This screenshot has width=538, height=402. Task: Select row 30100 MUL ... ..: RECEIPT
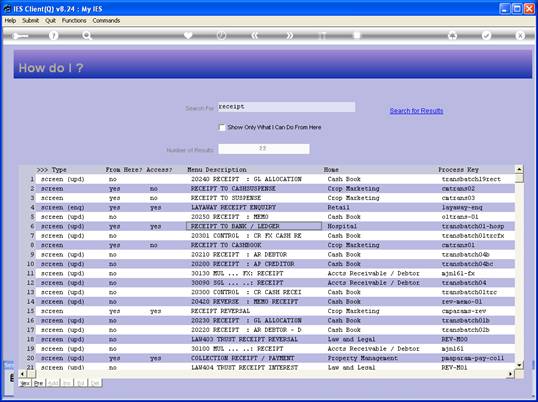[275, 349]
